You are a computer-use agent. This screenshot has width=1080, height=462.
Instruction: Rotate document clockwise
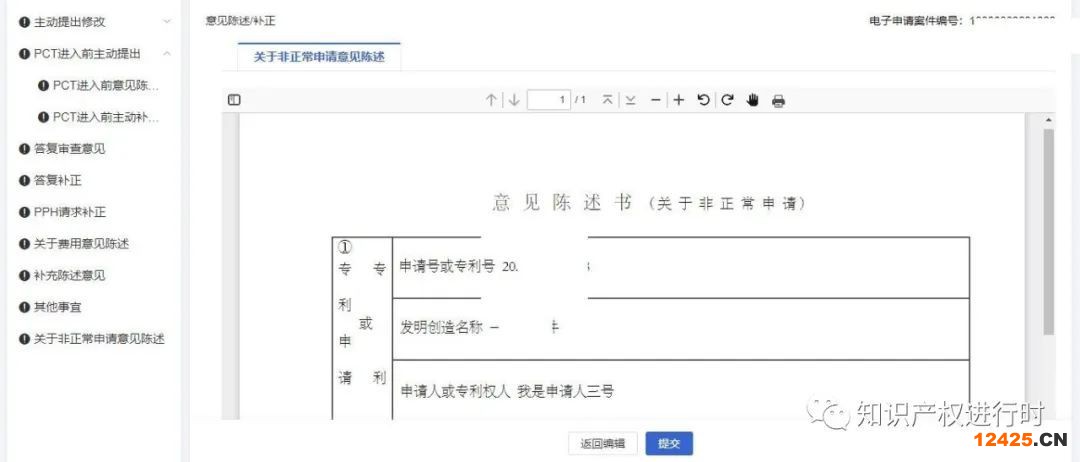tap(728, 100)
